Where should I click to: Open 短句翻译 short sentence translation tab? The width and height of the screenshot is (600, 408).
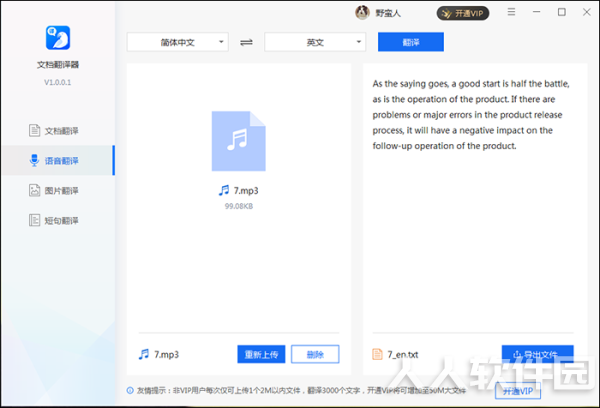(x=58, y=220)
